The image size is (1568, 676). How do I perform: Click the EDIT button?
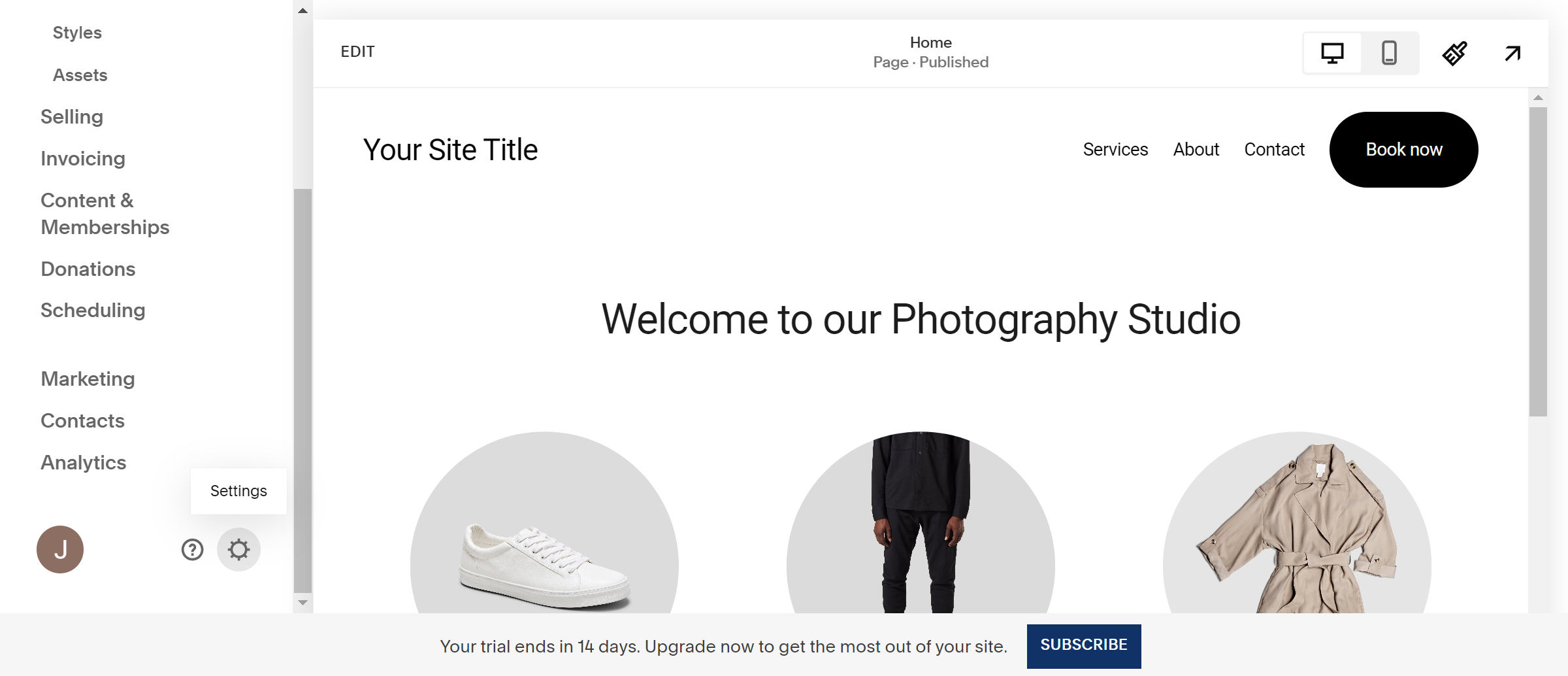pos(357,52)
